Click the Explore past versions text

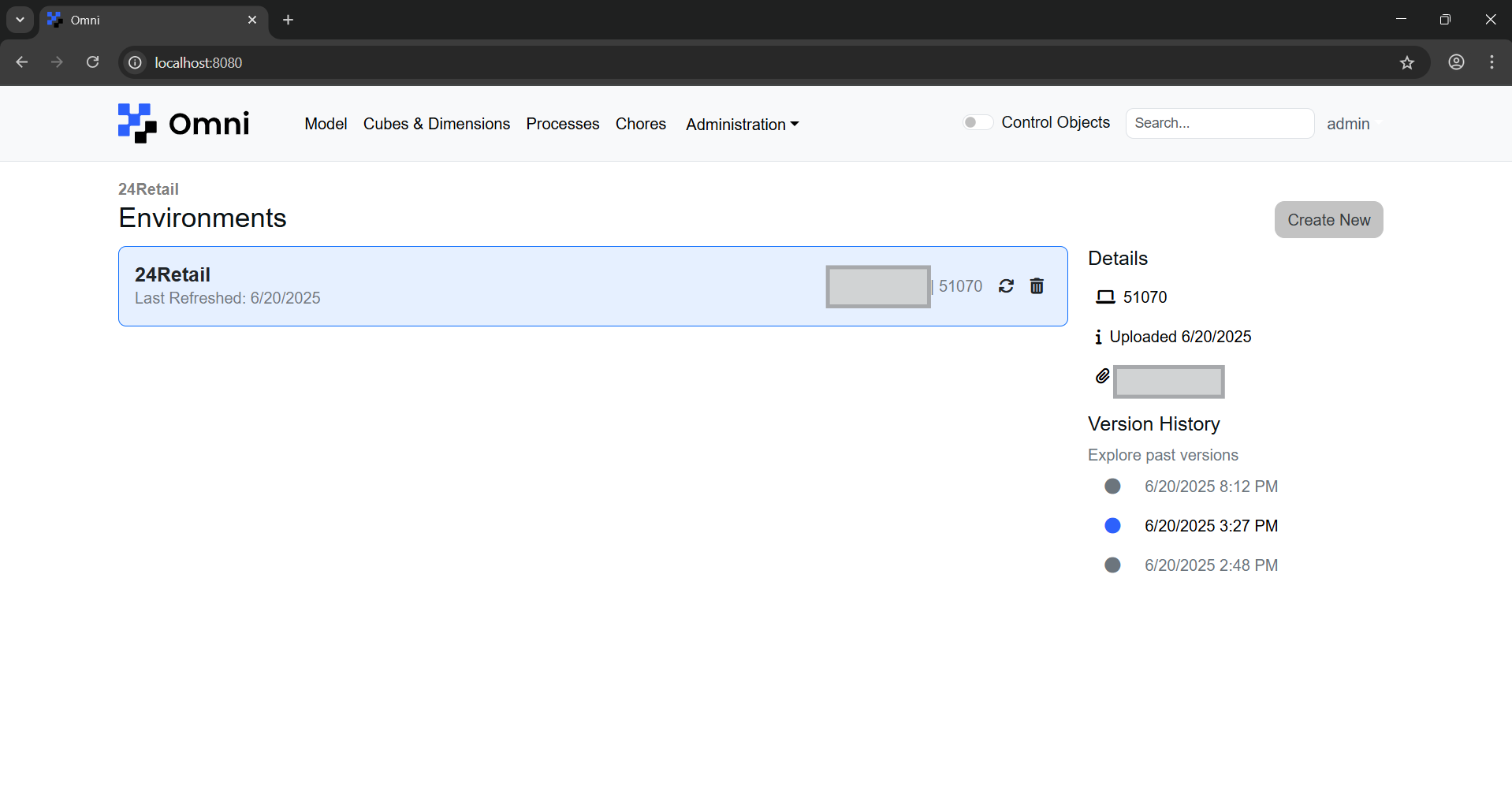pyautogui.click(x=1163, y=455)
